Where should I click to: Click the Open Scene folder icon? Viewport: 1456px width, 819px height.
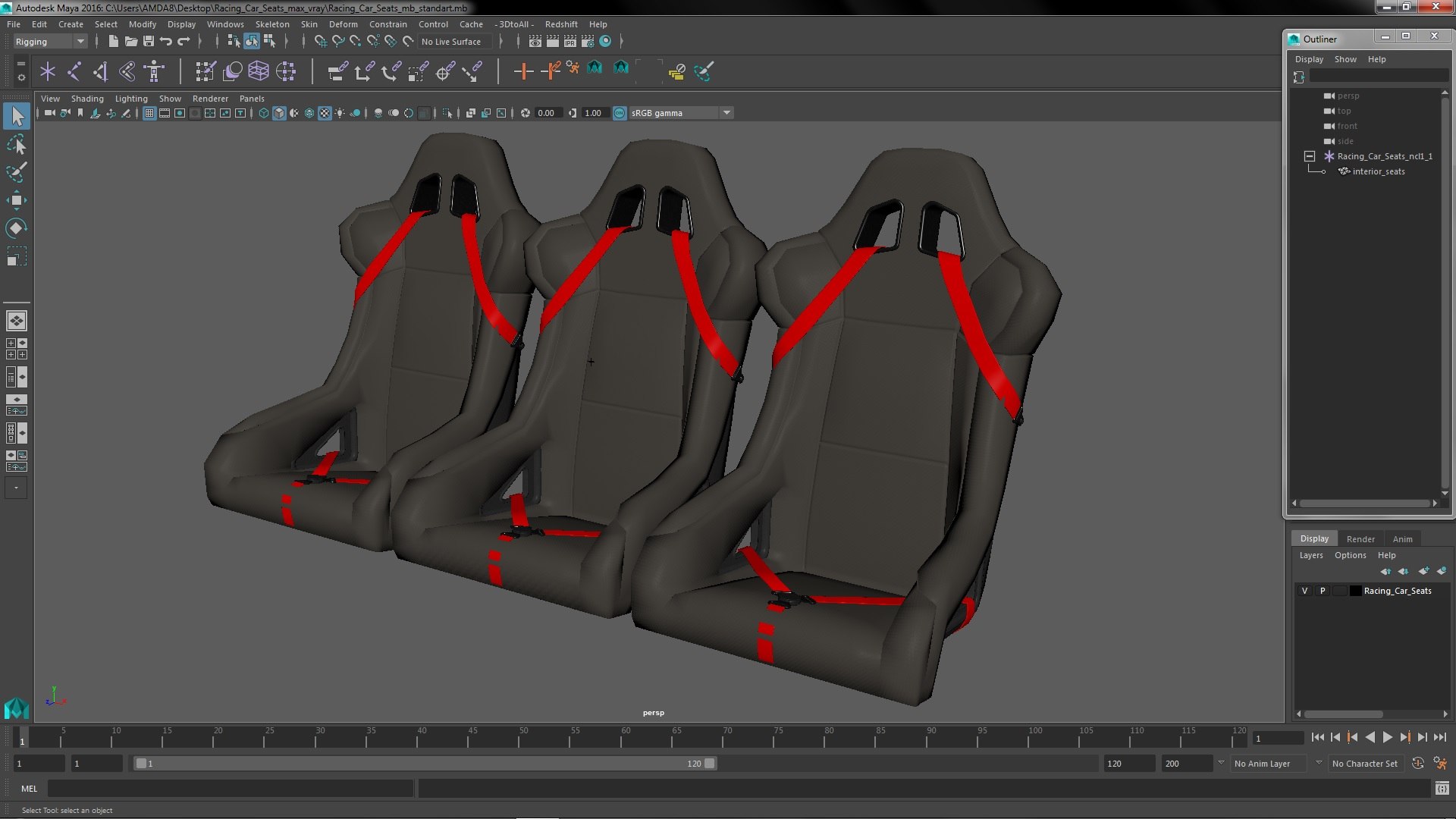[130, 41]
